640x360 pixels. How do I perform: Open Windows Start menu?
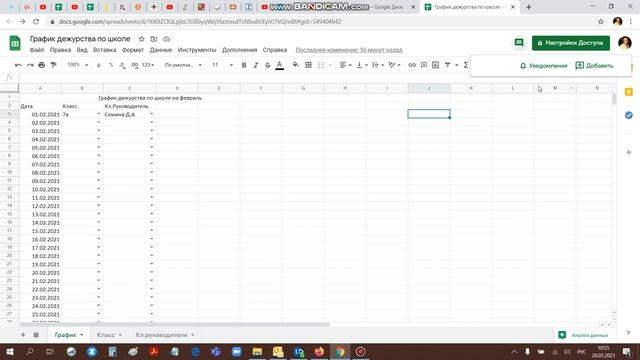click(9, 351)
